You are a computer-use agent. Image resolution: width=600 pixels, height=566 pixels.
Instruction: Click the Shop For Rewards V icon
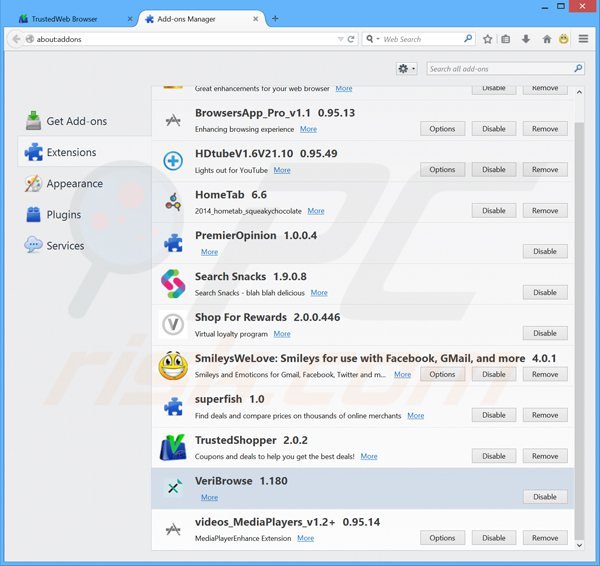[173, 325]
